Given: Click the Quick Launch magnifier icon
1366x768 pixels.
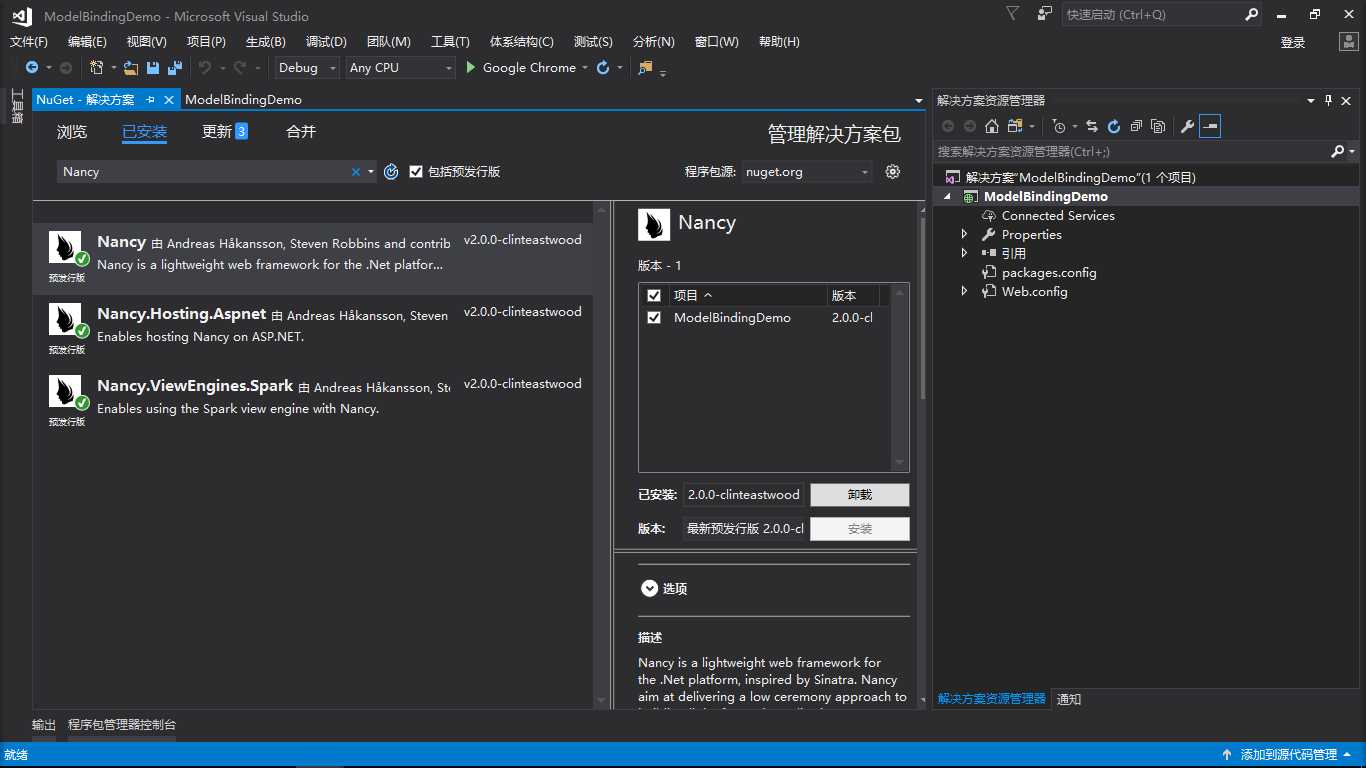Looking at the screenshot, I should pyautogui.click(x=1252, y=15).
